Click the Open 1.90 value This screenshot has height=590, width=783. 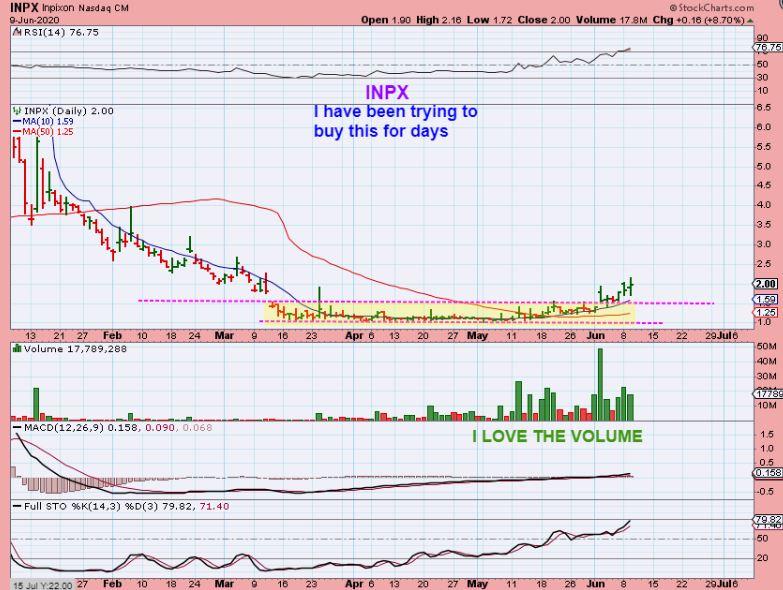pos(386,20)
